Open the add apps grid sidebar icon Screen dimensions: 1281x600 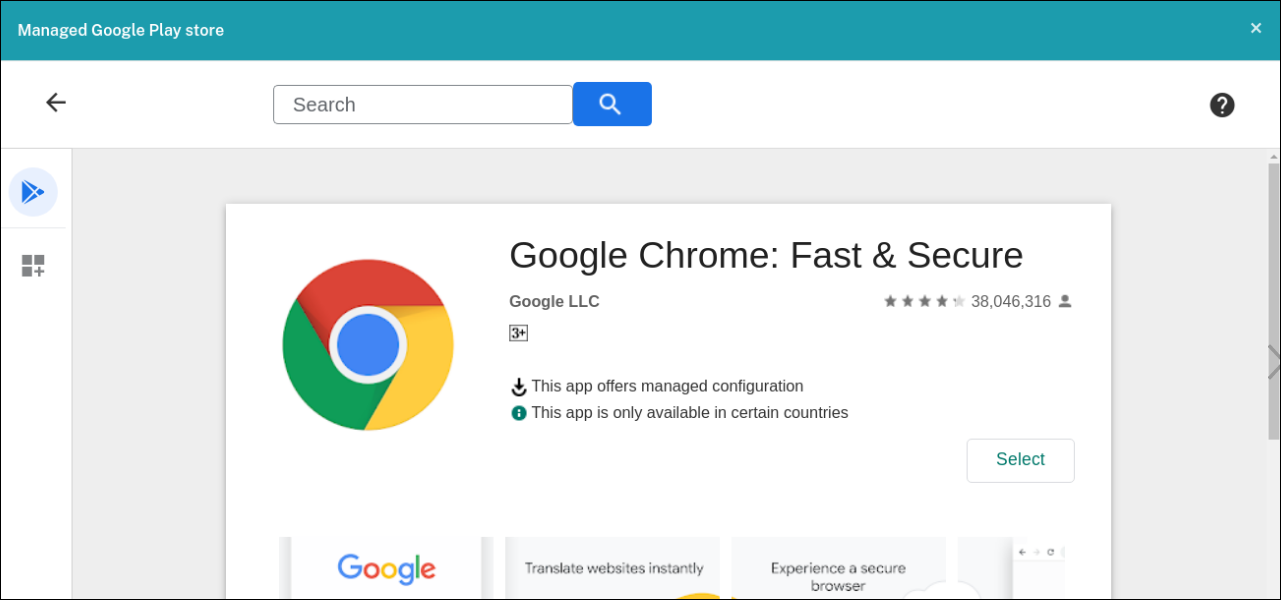(33, 266)
